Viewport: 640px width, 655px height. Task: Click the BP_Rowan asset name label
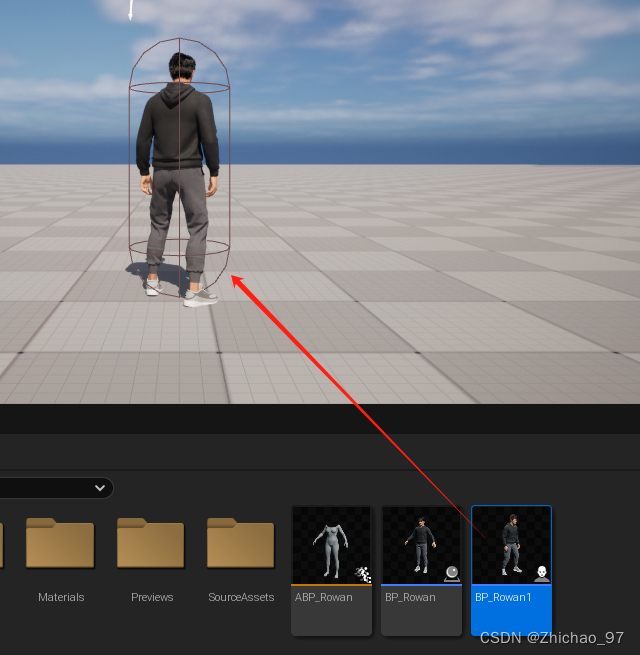(x=410, y=597)
